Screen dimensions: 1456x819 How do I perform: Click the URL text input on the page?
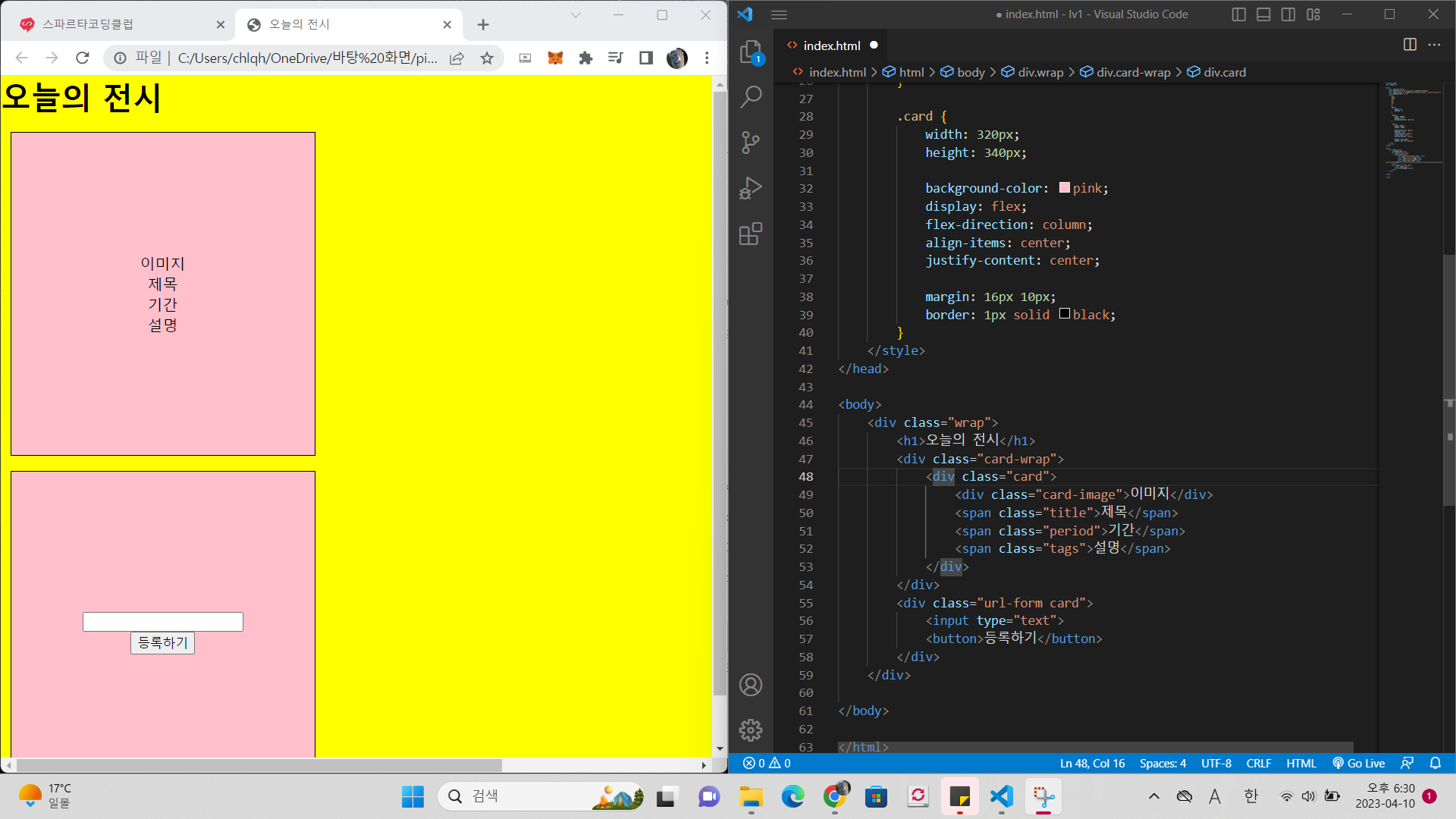[163, 622]
